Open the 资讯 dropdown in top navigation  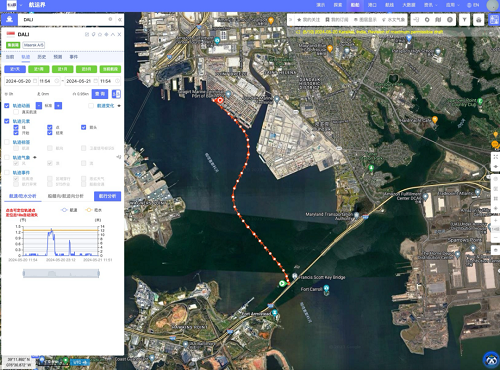pos(430,5)
